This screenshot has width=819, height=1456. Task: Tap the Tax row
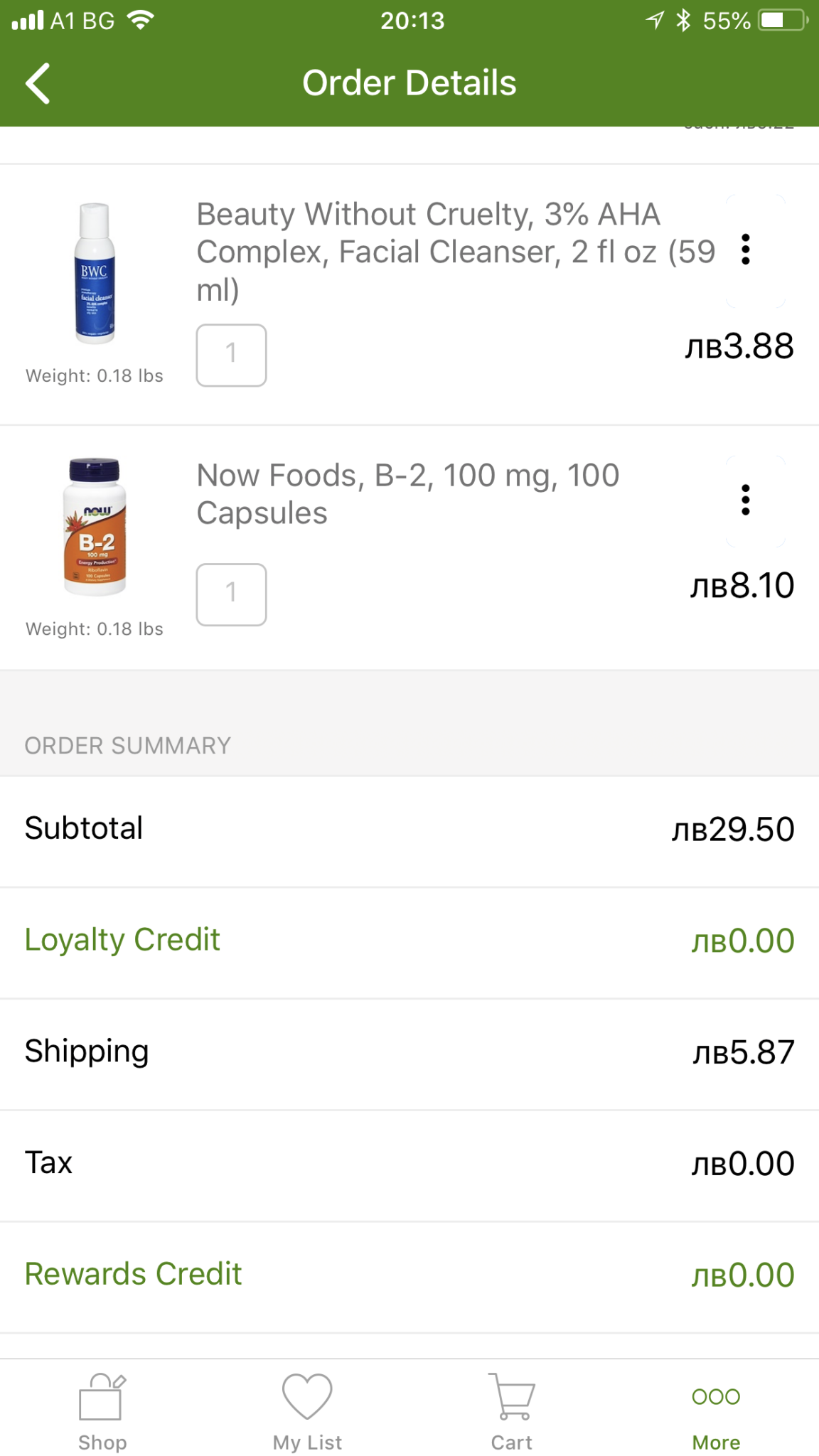click(x=409, y=1163)
